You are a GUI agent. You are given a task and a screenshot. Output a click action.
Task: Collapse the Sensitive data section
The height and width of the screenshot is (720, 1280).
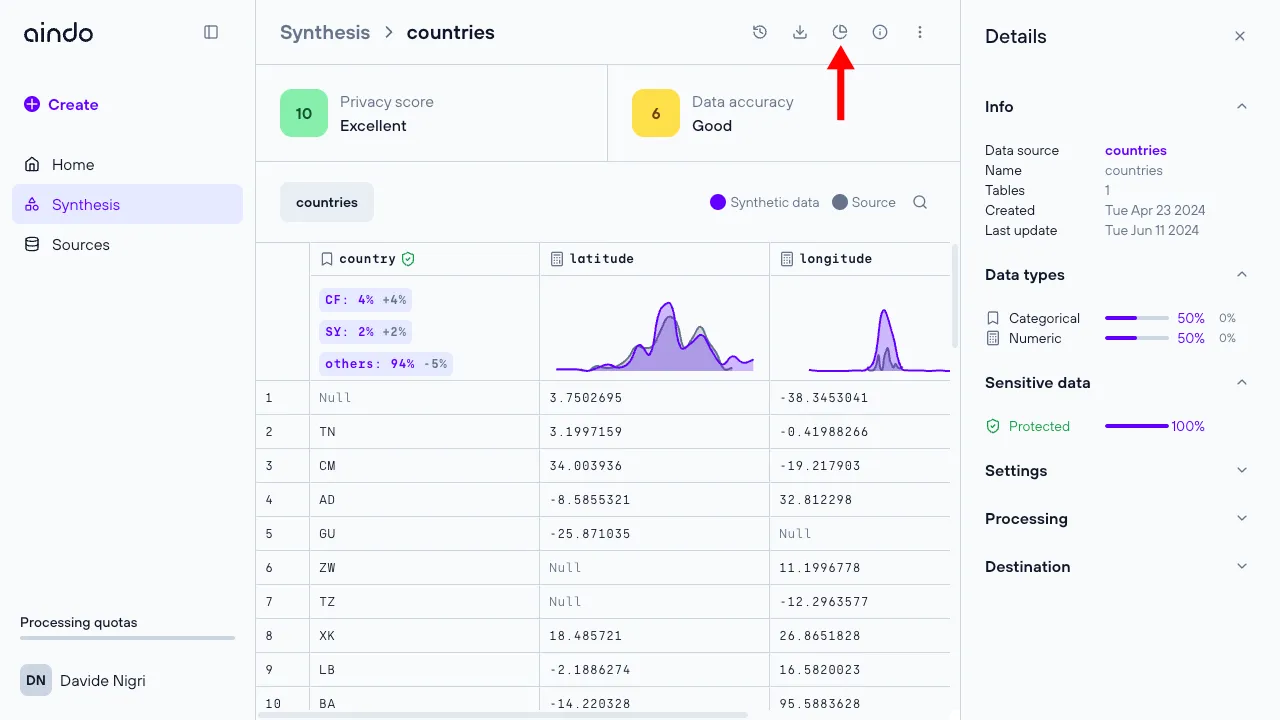coord(1242,382)
